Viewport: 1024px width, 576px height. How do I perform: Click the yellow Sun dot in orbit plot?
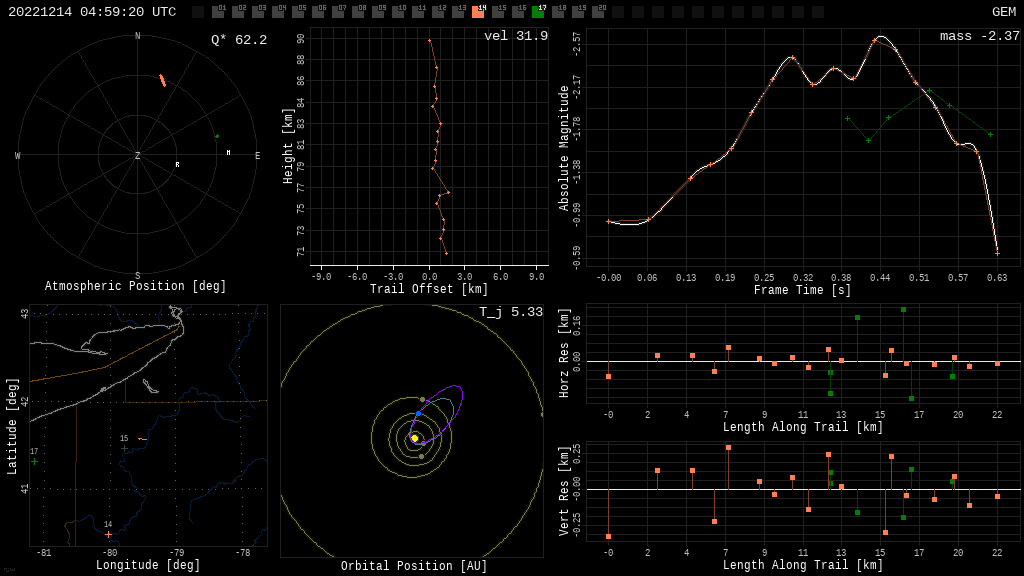point(415,438)
